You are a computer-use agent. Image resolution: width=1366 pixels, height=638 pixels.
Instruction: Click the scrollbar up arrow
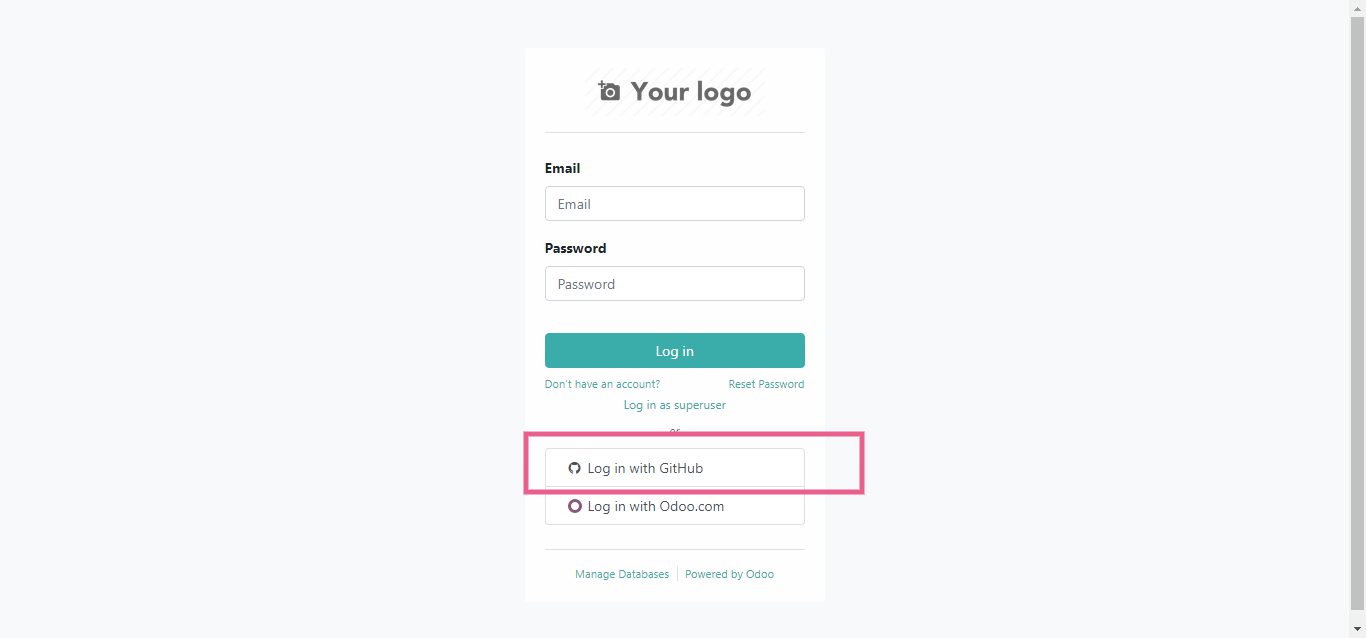1357,8
